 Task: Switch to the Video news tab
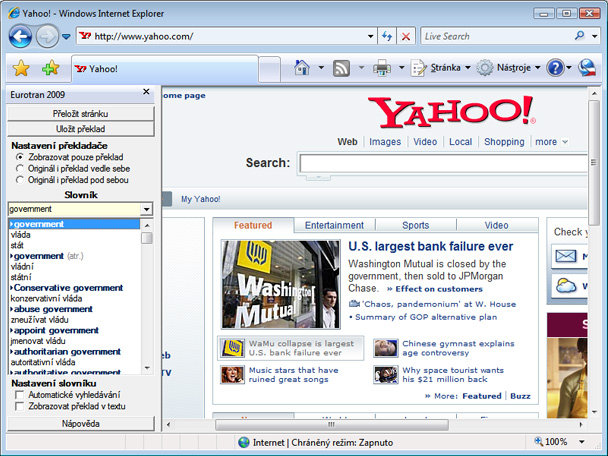[x=497, y=225]
